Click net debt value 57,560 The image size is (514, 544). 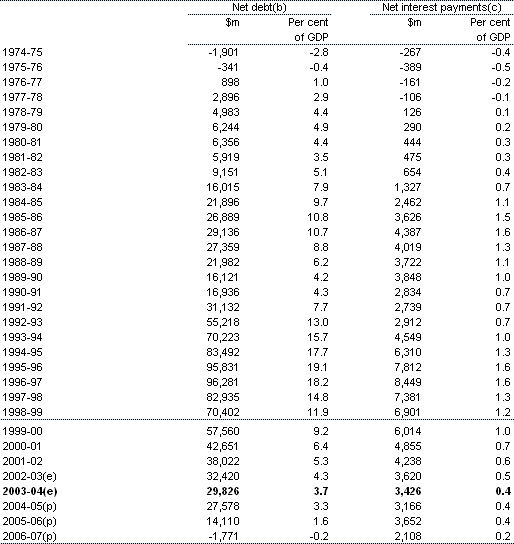click(x=223, y=431)
